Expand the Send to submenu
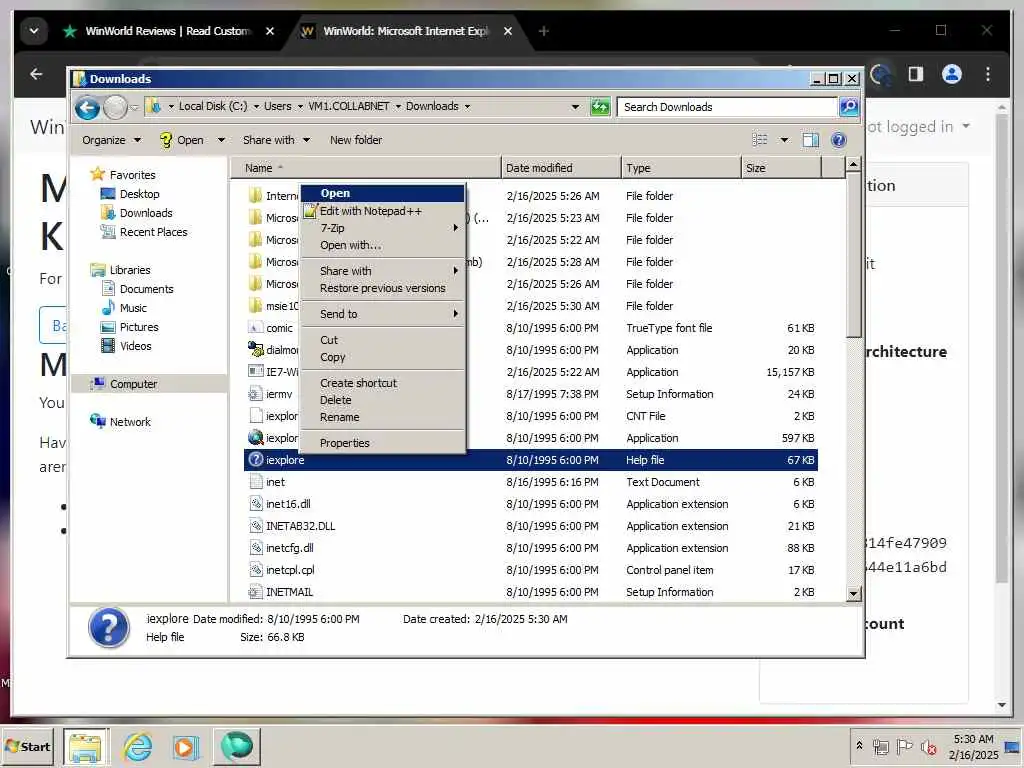The width and height of the screenshot is (1024, 768). click(383, 314)
